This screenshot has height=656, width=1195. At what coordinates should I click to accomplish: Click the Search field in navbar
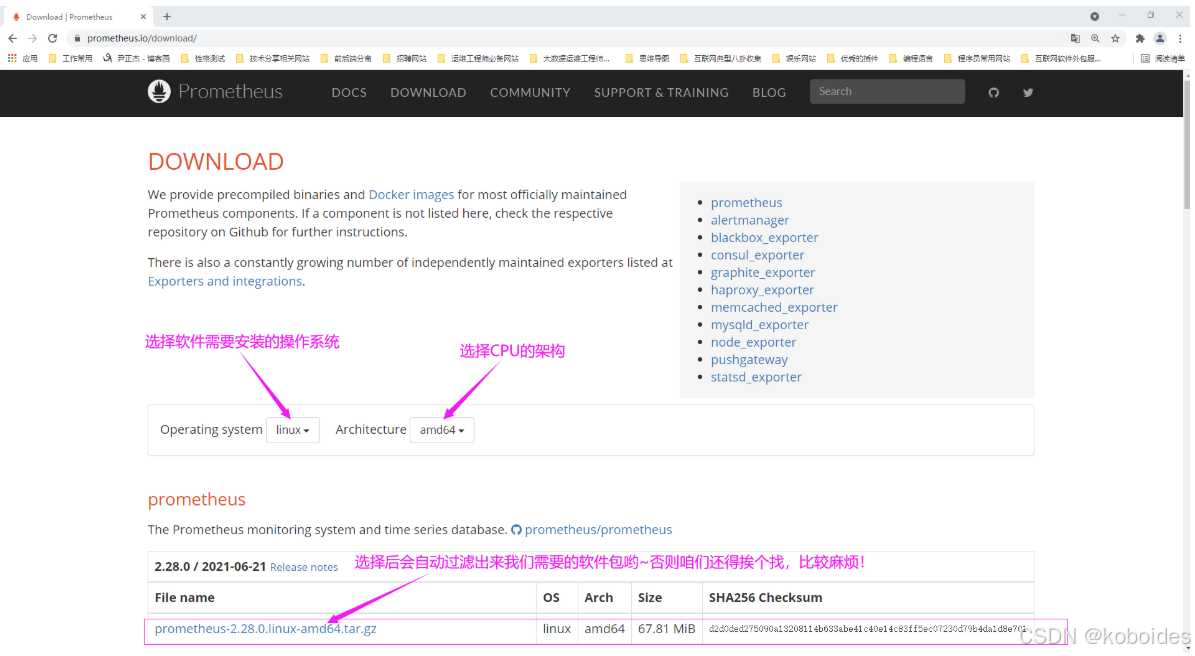pyautogui.click(x=887, y=91)
